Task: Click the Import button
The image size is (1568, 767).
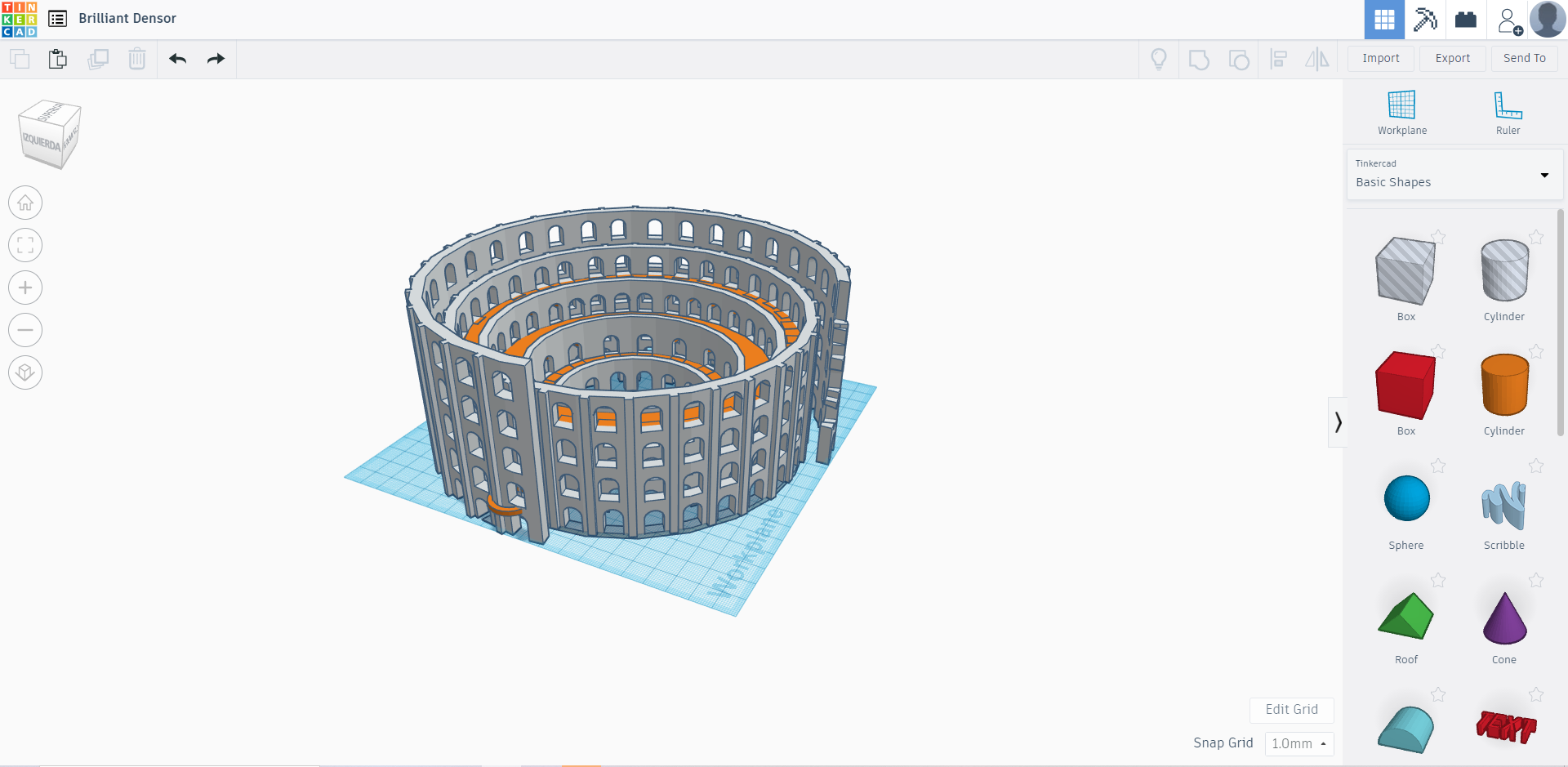Action: (1381, 58)
